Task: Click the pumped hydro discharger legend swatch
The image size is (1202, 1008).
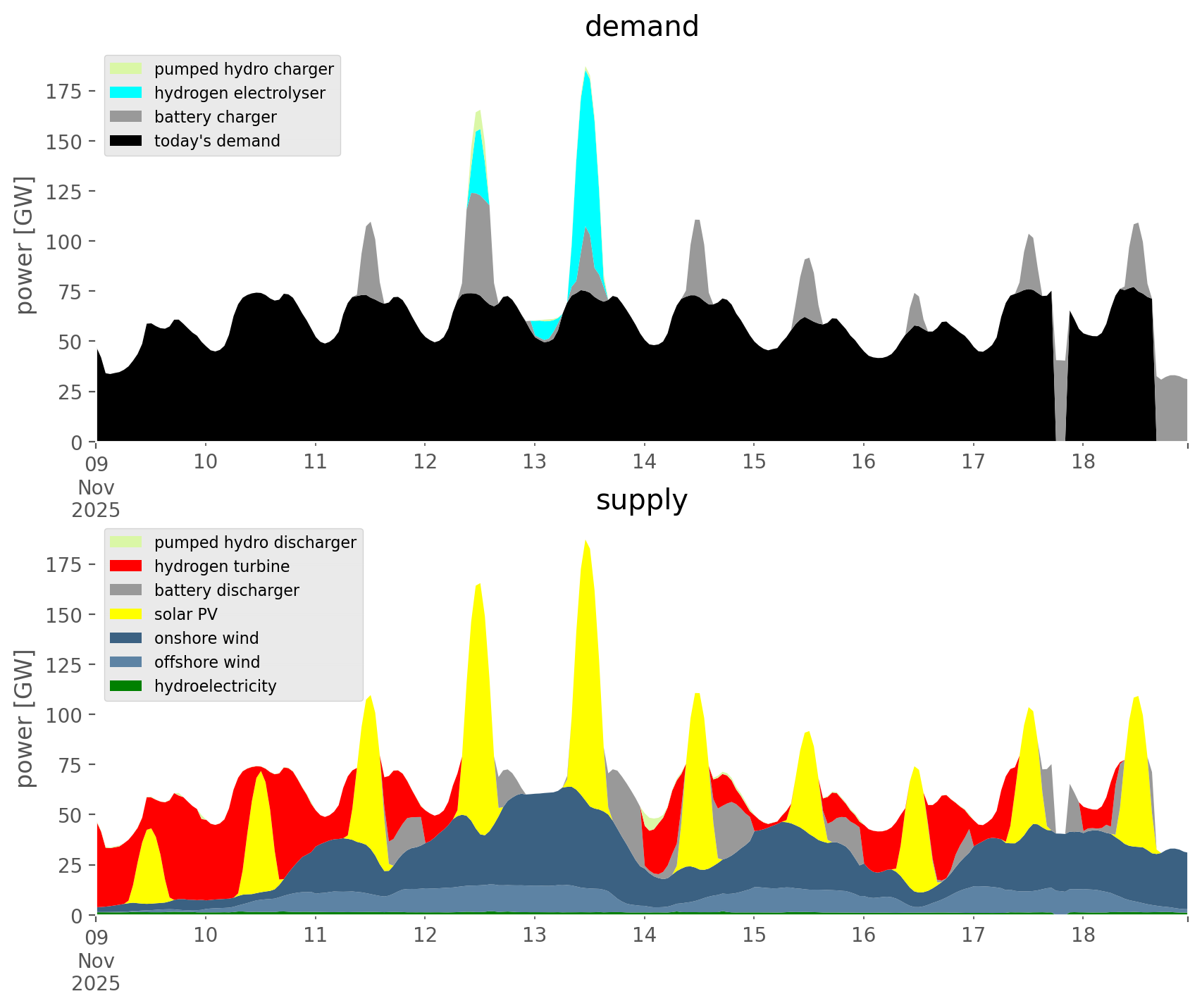Action: 126,542
